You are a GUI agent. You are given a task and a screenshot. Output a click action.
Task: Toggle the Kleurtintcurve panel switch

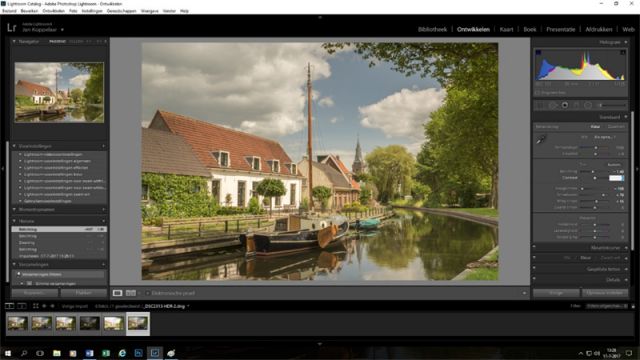[x=534, y=247]
